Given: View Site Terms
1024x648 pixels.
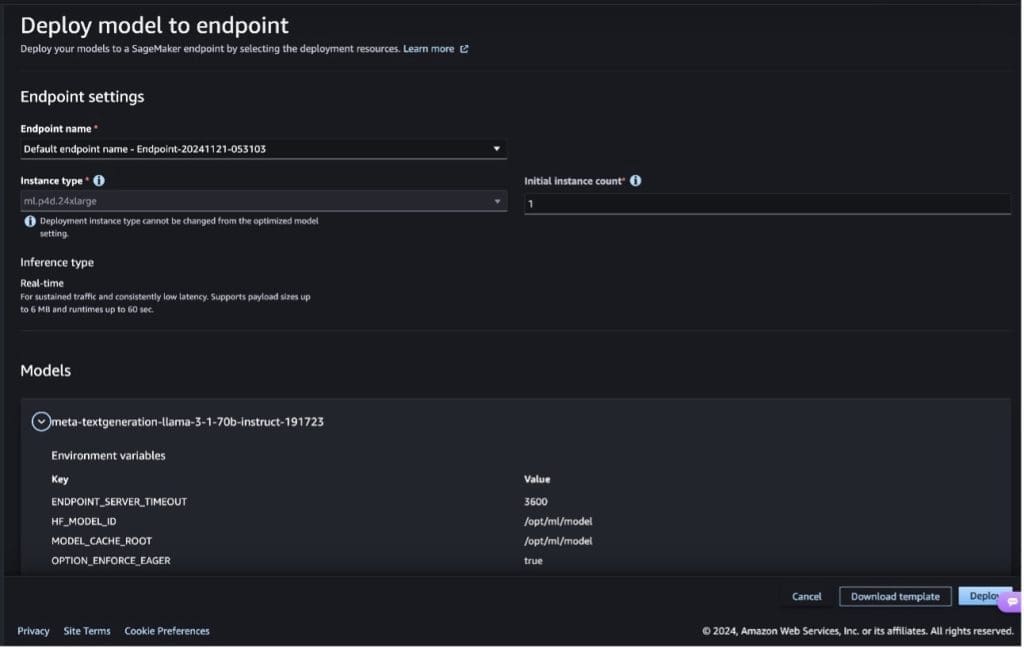Looking at the screenshot, I should (x=86, y=631).
